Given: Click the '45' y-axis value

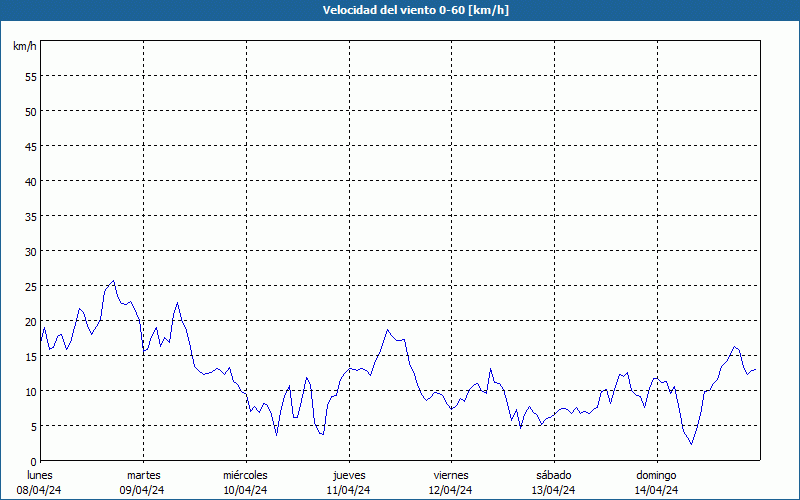Looking at the screenshot, I should pyautogui.click(x=31, y=146).
